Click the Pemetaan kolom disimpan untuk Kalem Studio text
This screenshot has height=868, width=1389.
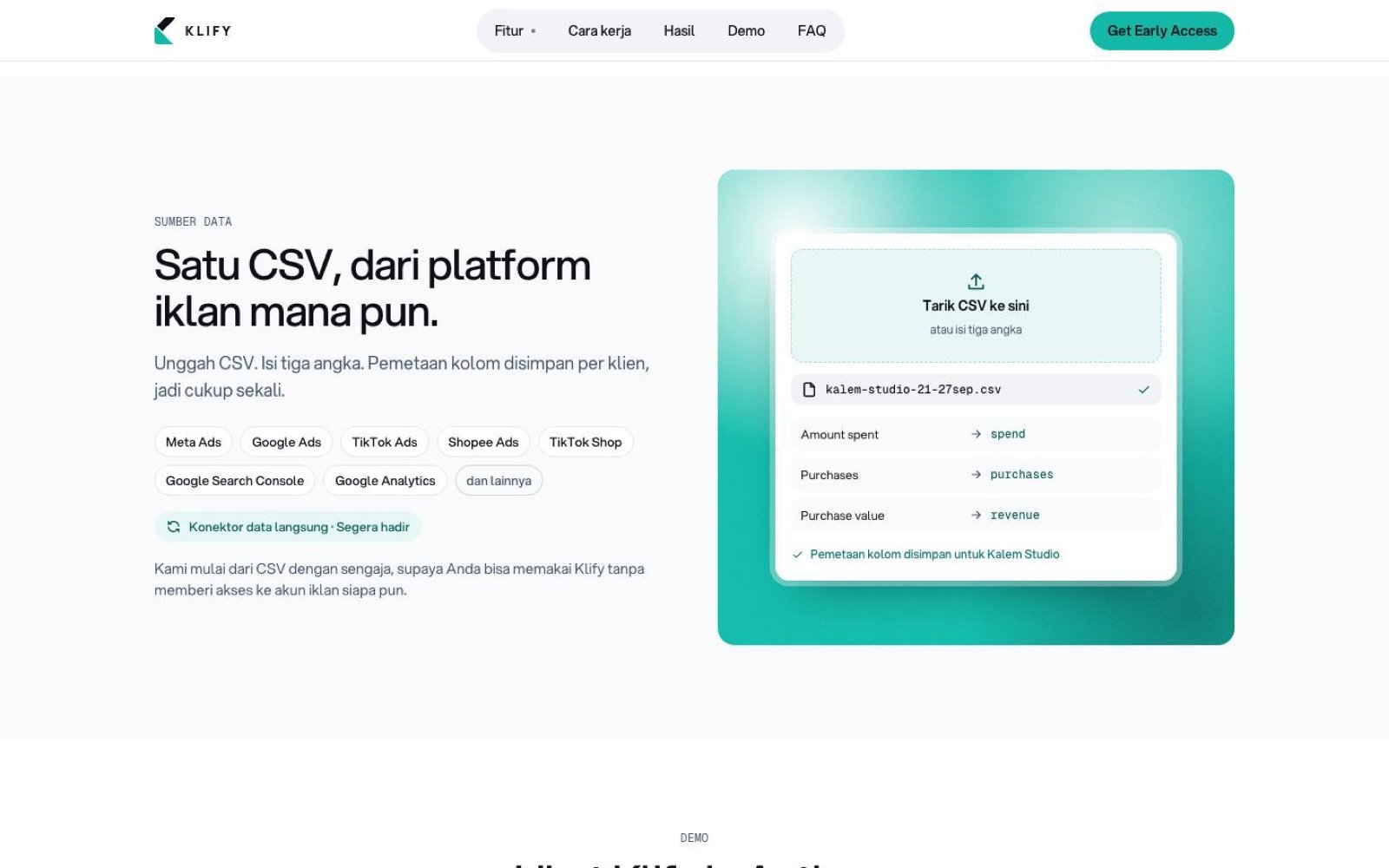point(935,555)
